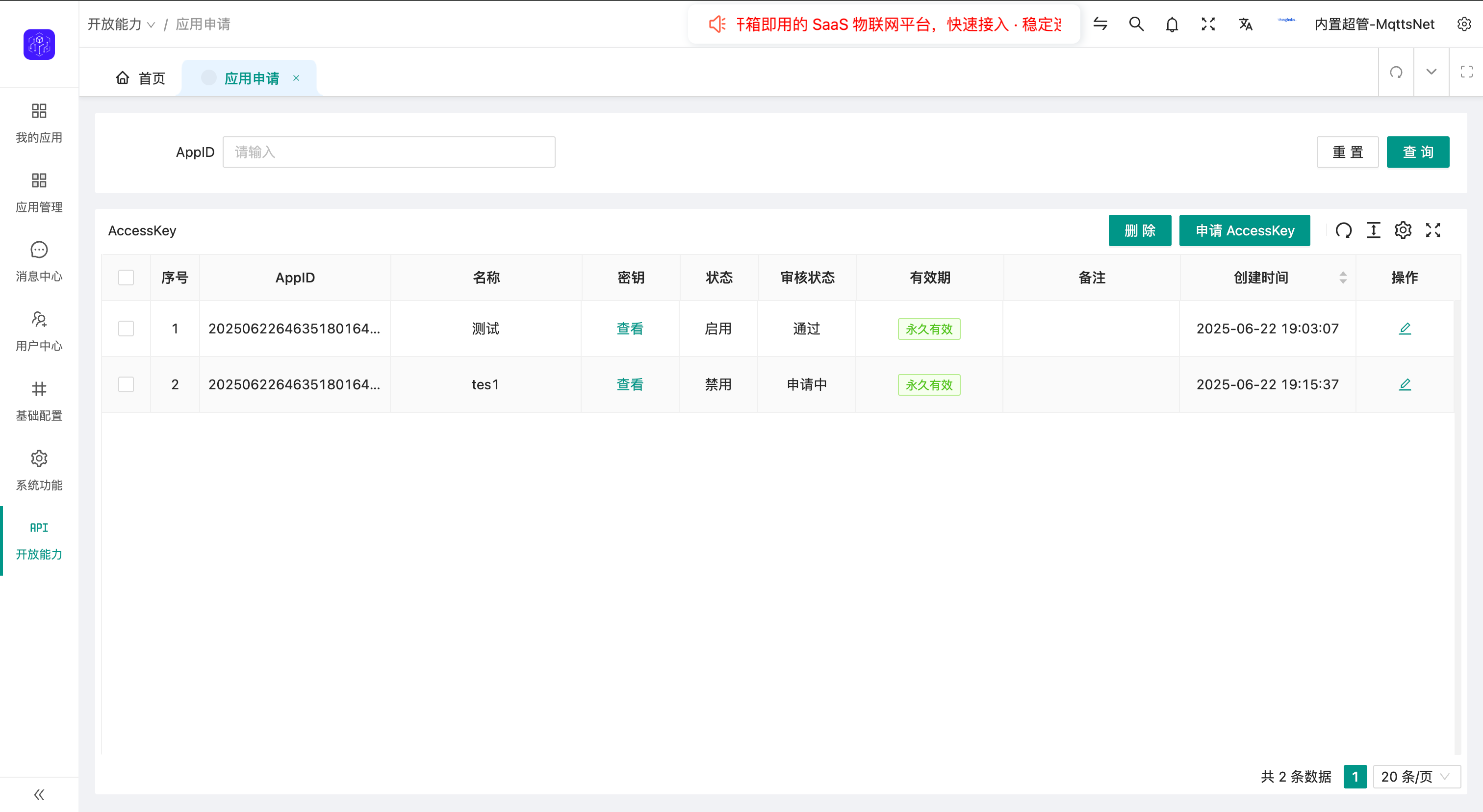Image resolution: width=1483 pixels, height=812 pixels.
Task: Toggle fullscreen icon in header
Action: click(1208, 24)
